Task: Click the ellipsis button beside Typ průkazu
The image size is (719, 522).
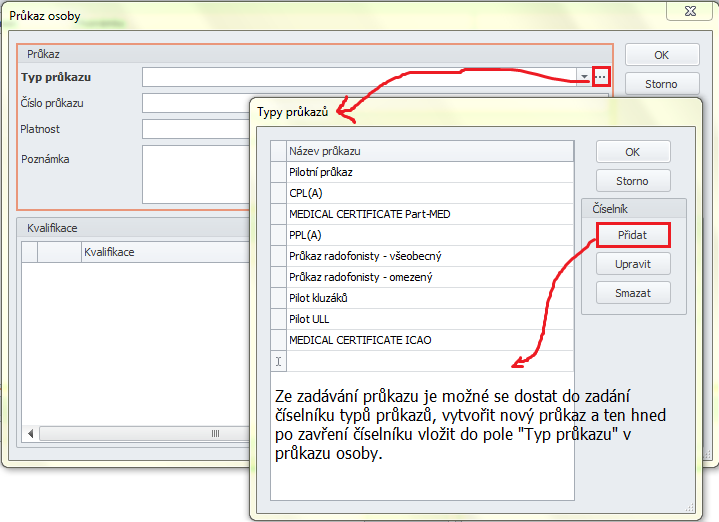Action: pyautogui.click(x=600, y=76)
